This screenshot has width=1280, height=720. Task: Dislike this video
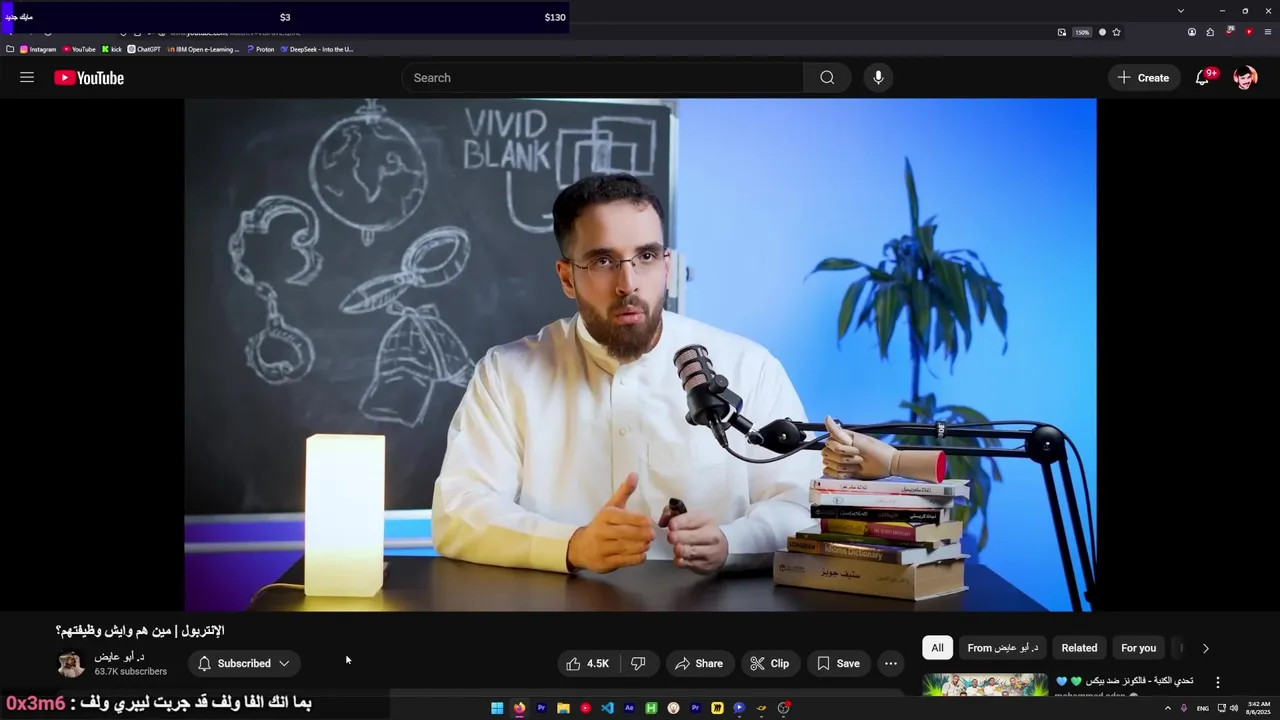click(x=638, y=663)
